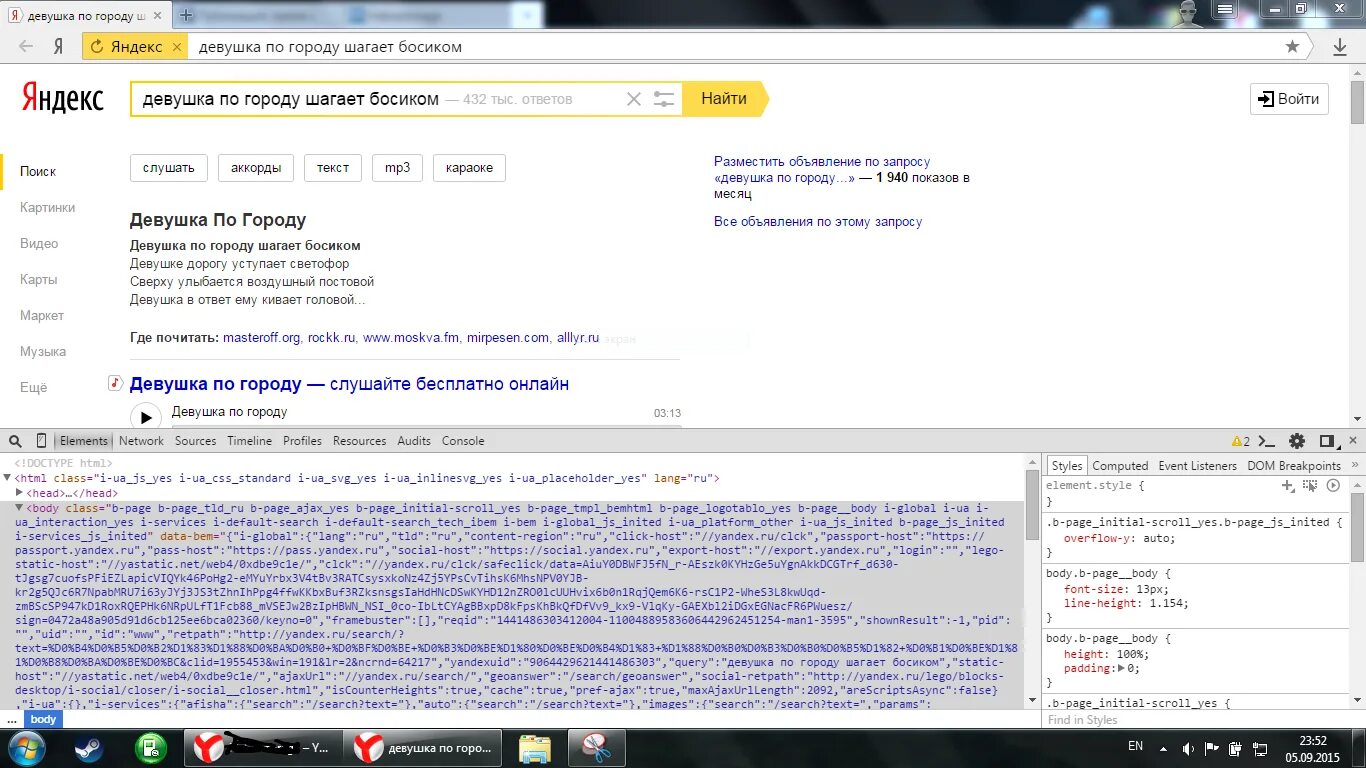Screen dimensions: 1366x768
Task: Expand Ещё in Yandex sidebar
Action: (x=34, y=388)
